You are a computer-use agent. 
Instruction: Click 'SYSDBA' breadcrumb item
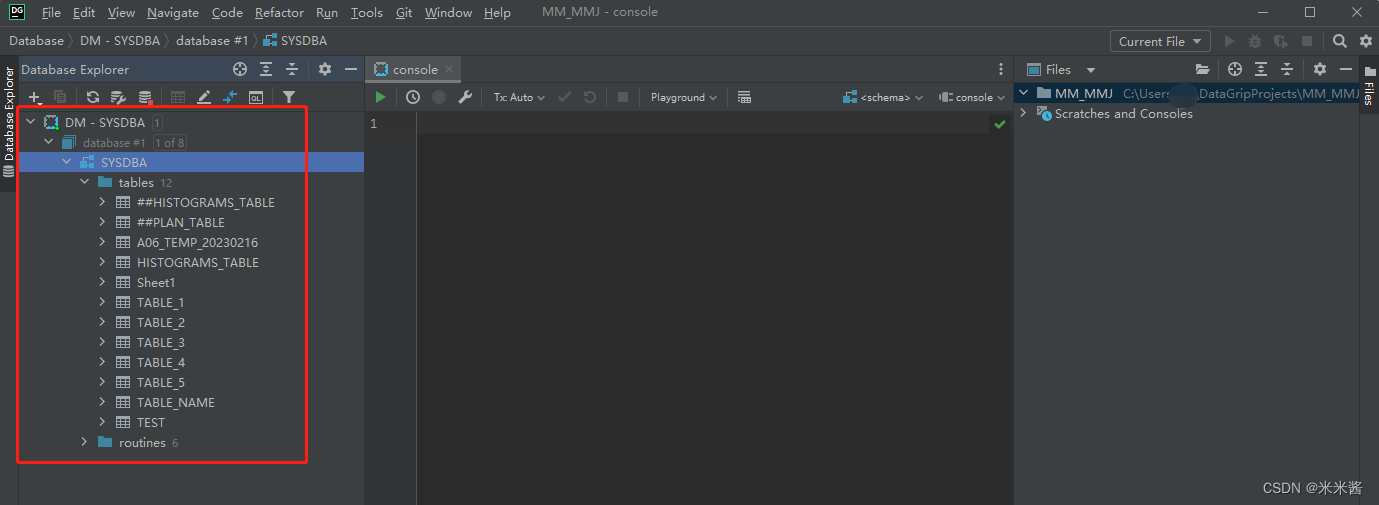[x=295, y=41]
